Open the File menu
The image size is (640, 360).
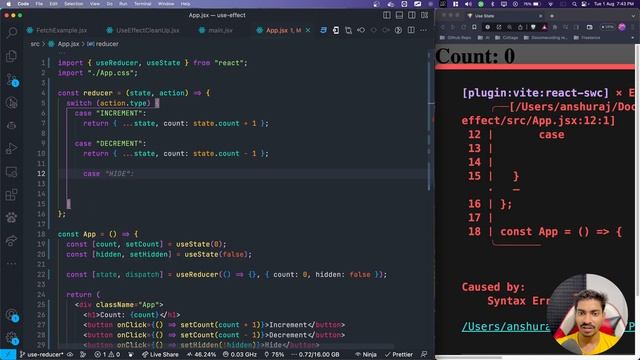[x=39, y=4]
